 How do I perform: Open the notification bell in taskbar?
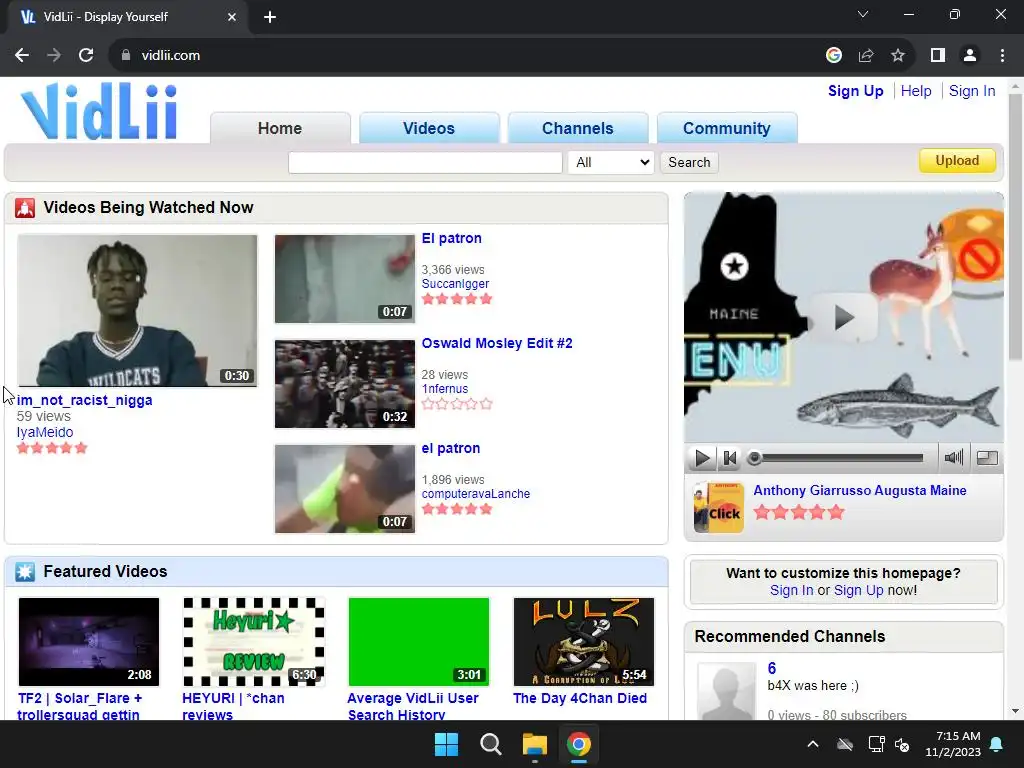click(997, 744)
